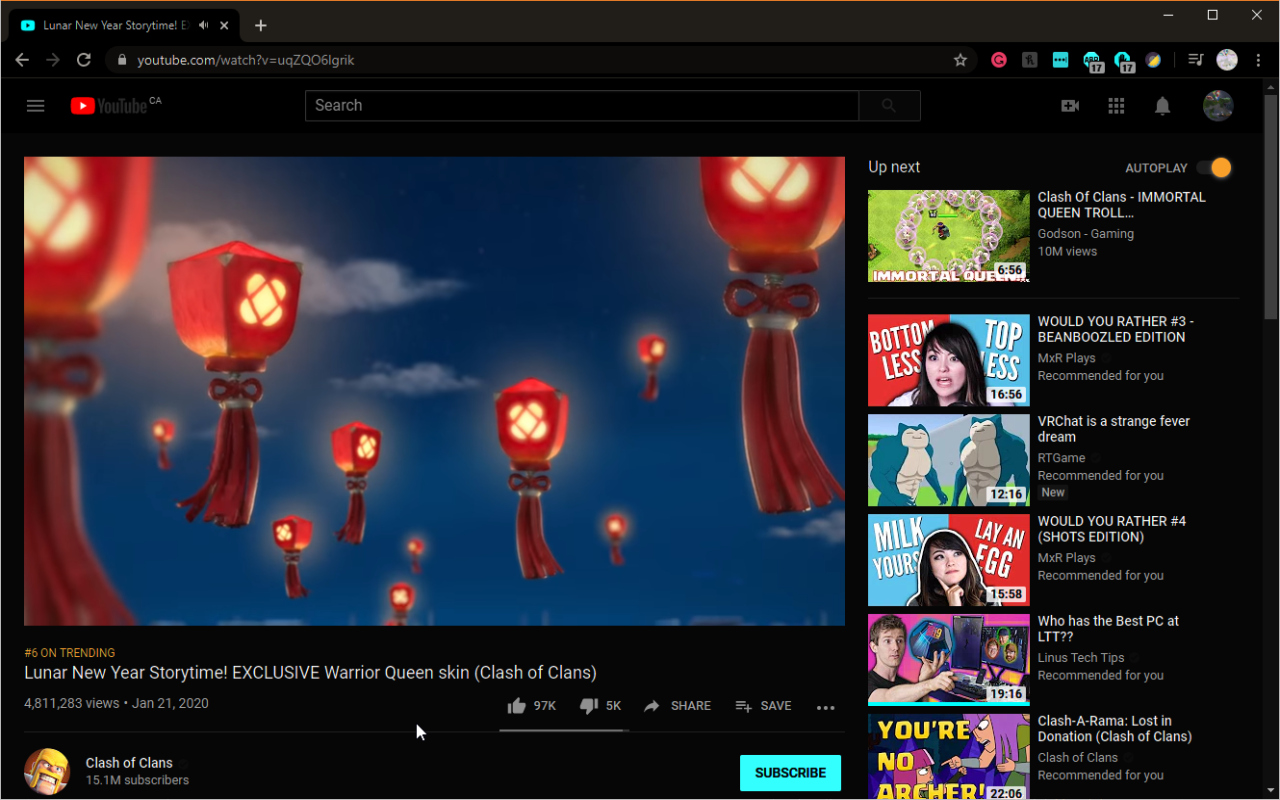Open the Honey extension icon
Viewport: 1280px width, 800px height.
click(1029, 60)
